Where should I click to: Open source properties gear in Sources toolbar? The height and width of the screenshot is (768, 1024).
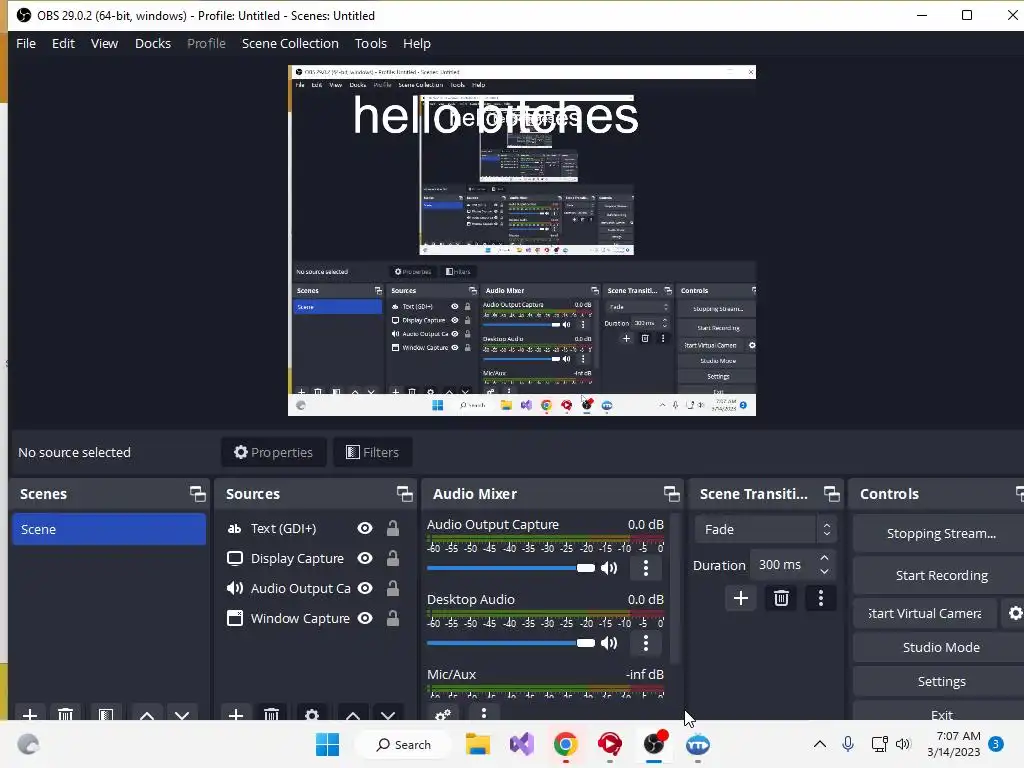click(x=312, y=714)
